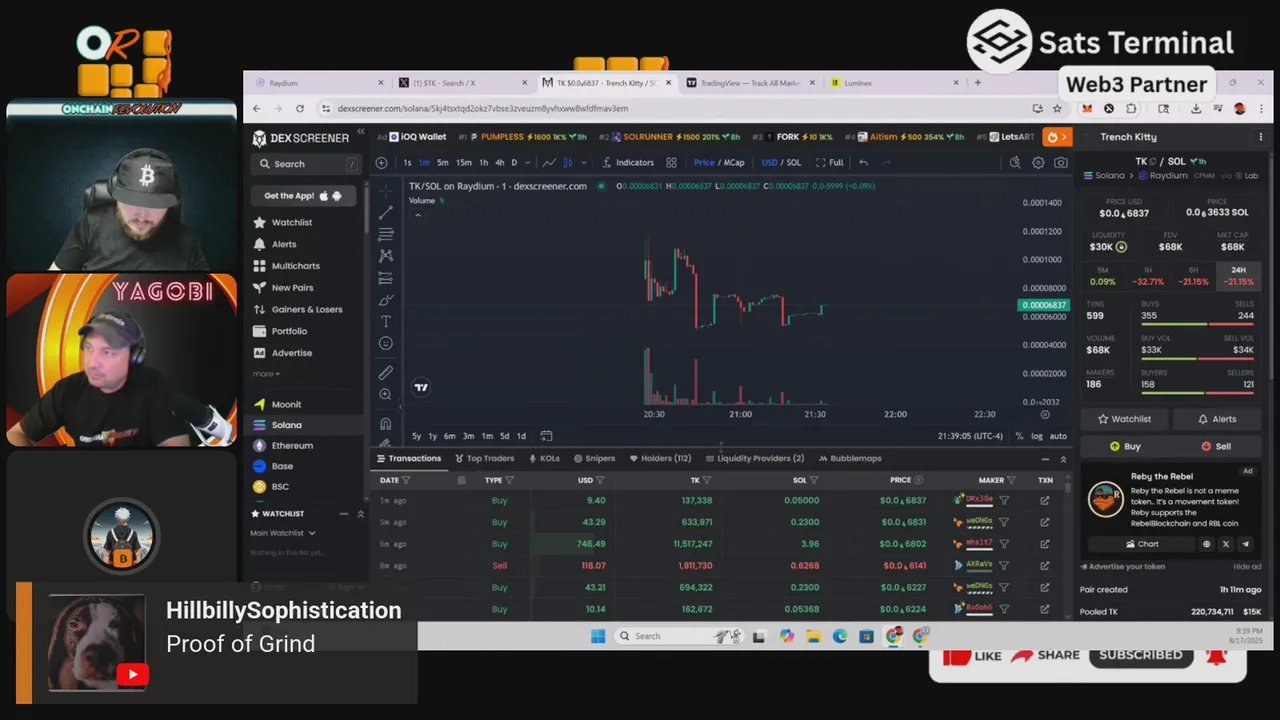
Task: Activate the zoom-in magnifier chart tool
Action: [386, 395]
